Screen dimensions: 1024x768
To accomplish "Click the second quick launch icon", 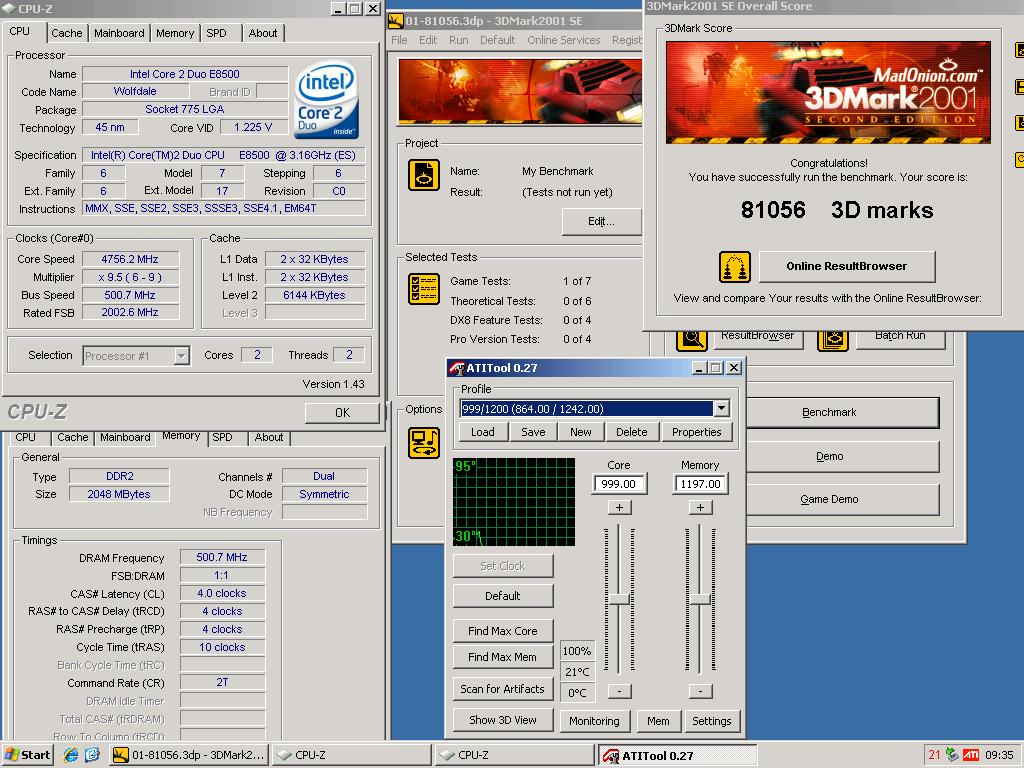I will point(92,755).
